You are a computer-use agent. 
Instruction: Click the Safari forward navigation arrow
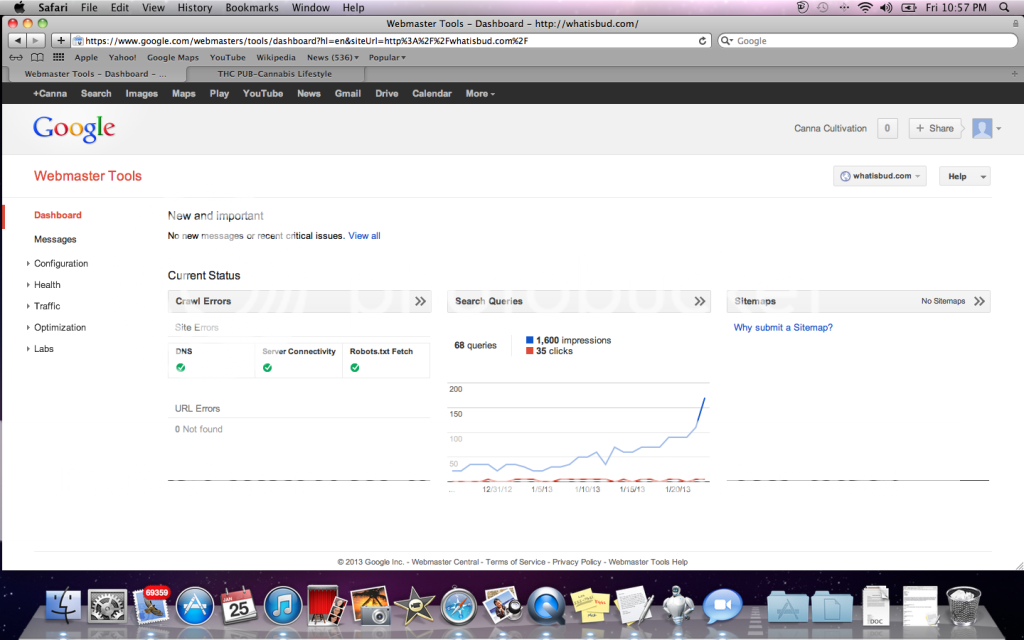pyautogui.click(x=35, y=40)
